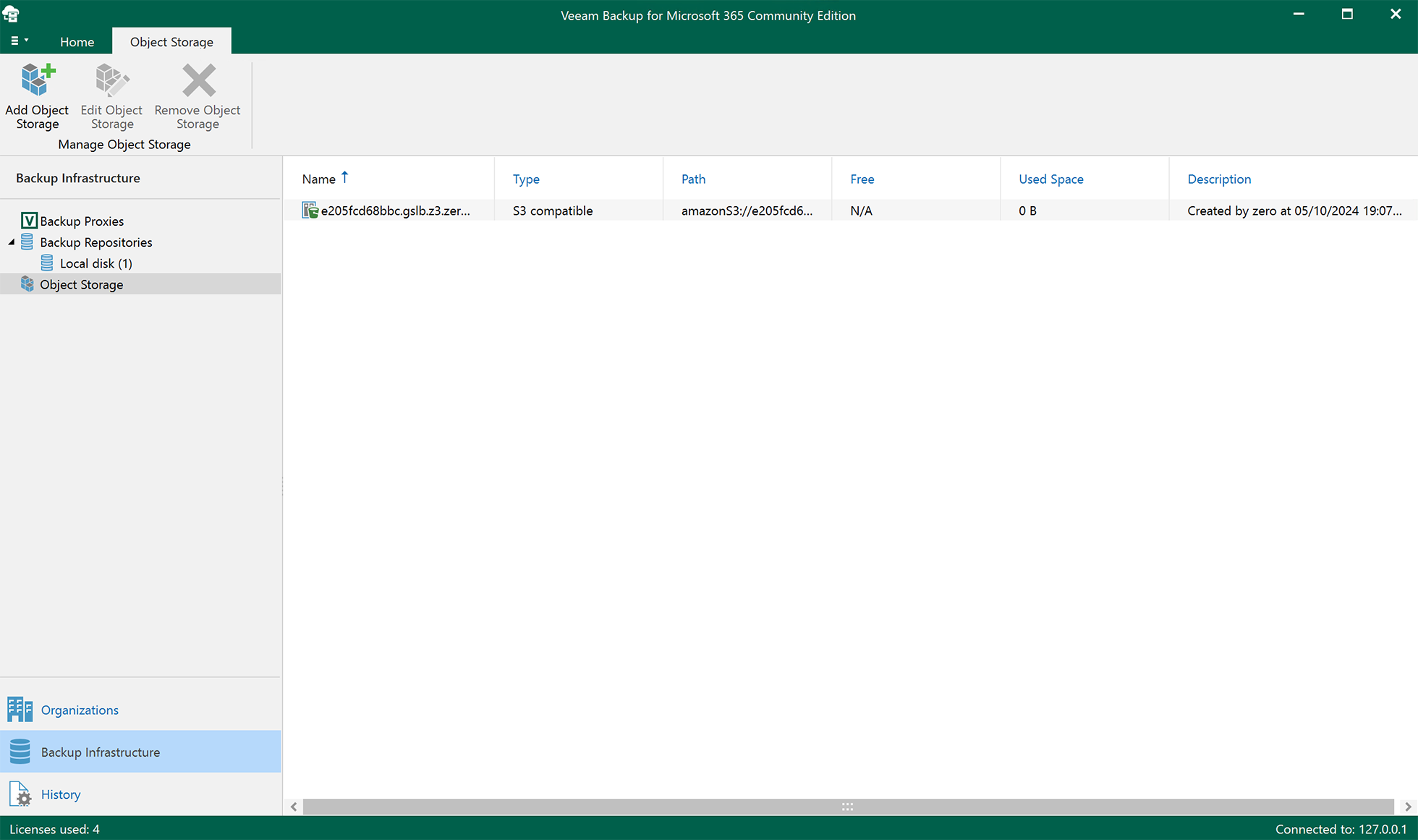1418x840 pixels.
Task: Click the Used Space column header
Action: pos(1050,179)
